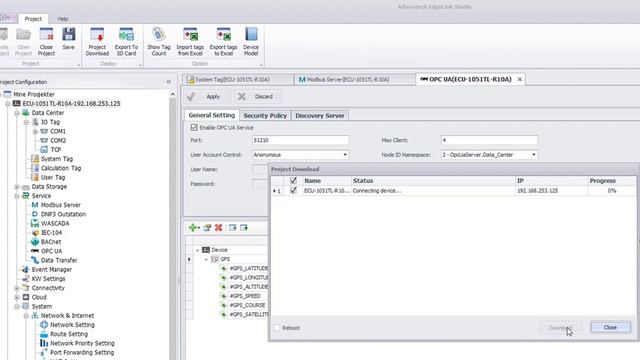Click the Device Model ribbon icon

pyautogui.click(x=251, y=42)
